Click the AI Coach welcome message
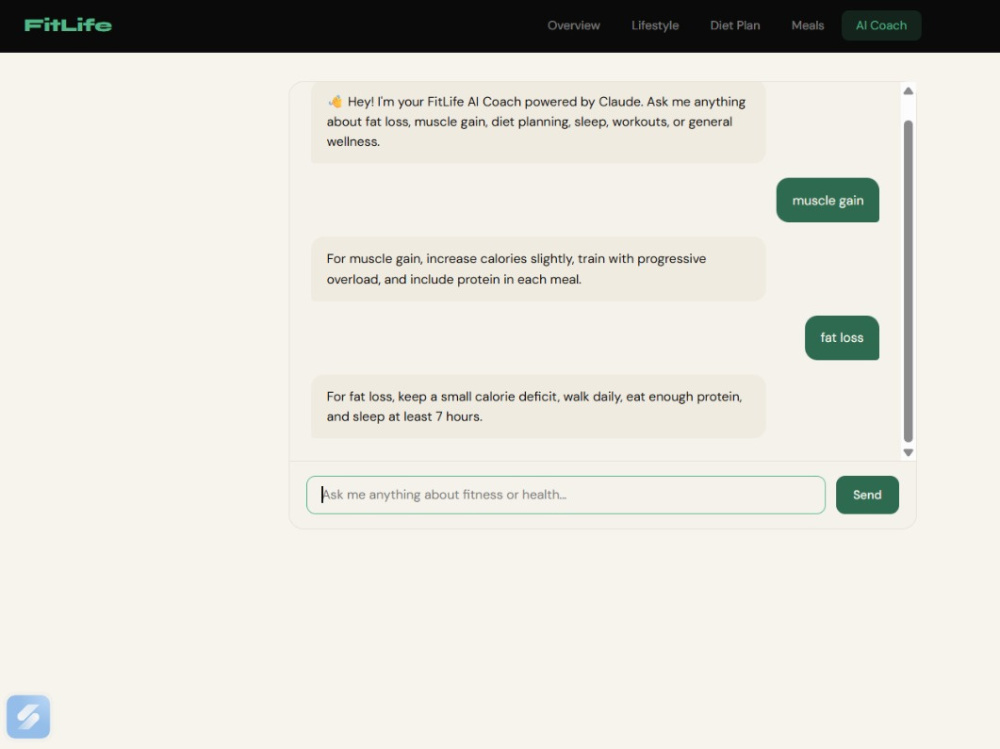 coord(538,121)
